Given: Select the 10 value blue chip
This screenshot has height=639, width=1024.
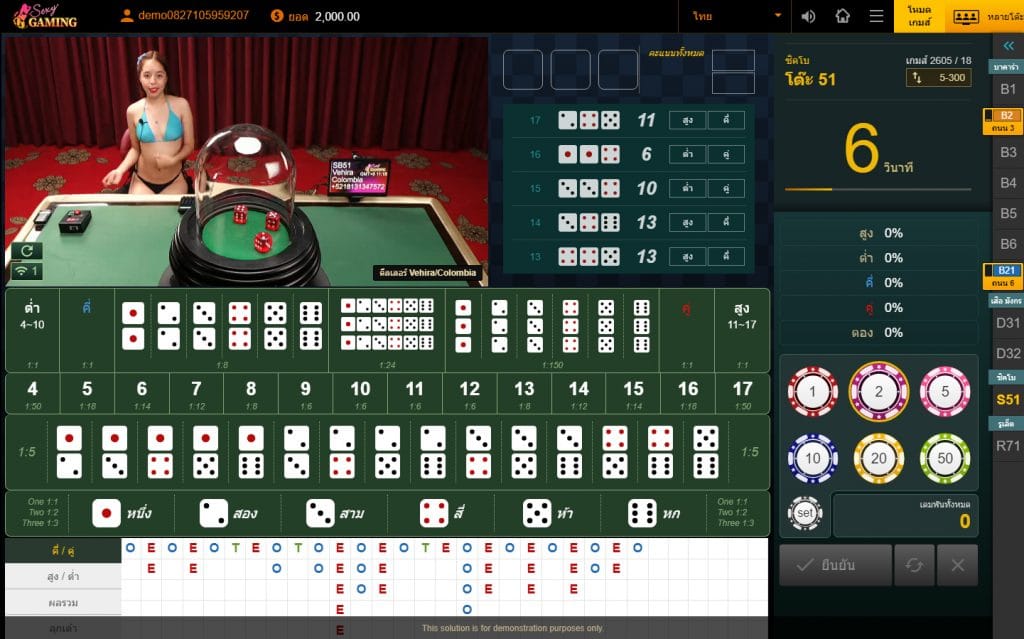Looking at the screenshot, I should pyautogui.click(x=812, y=458).
